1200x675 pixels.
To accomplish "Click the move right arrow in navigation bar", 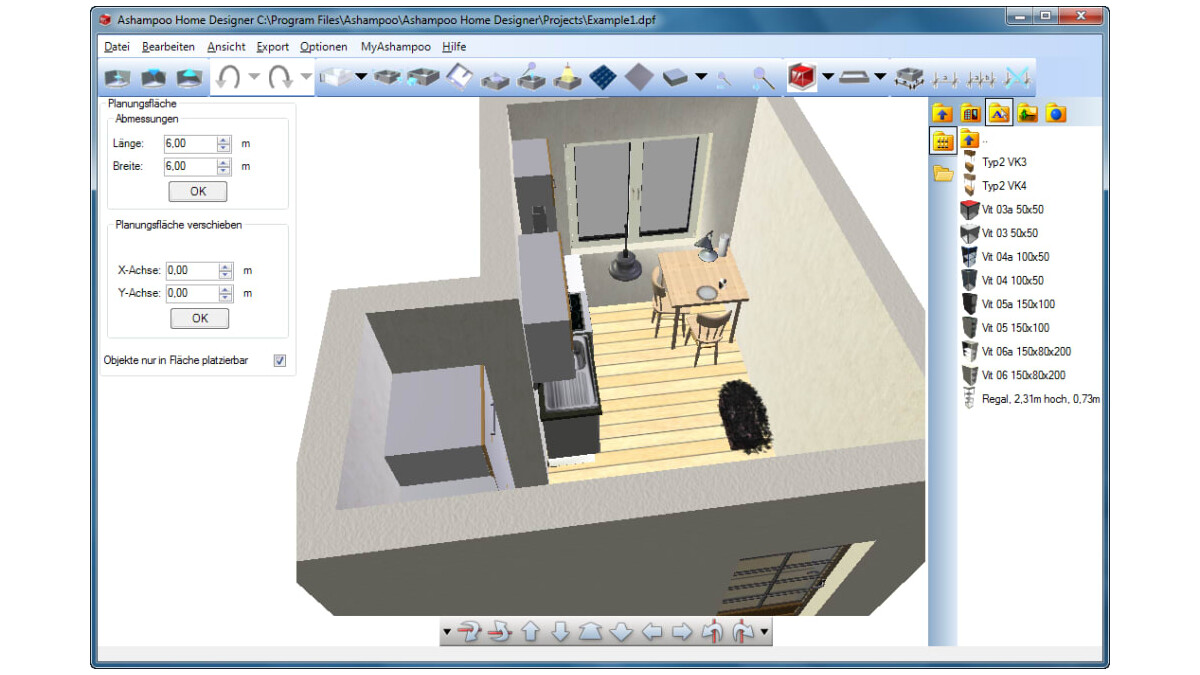I will tap(682, 632).
